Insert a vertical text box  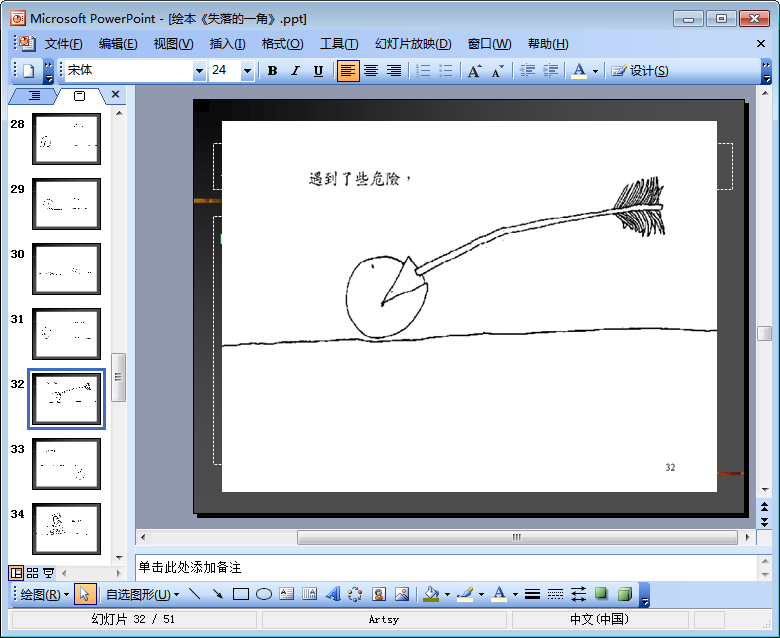309,594
